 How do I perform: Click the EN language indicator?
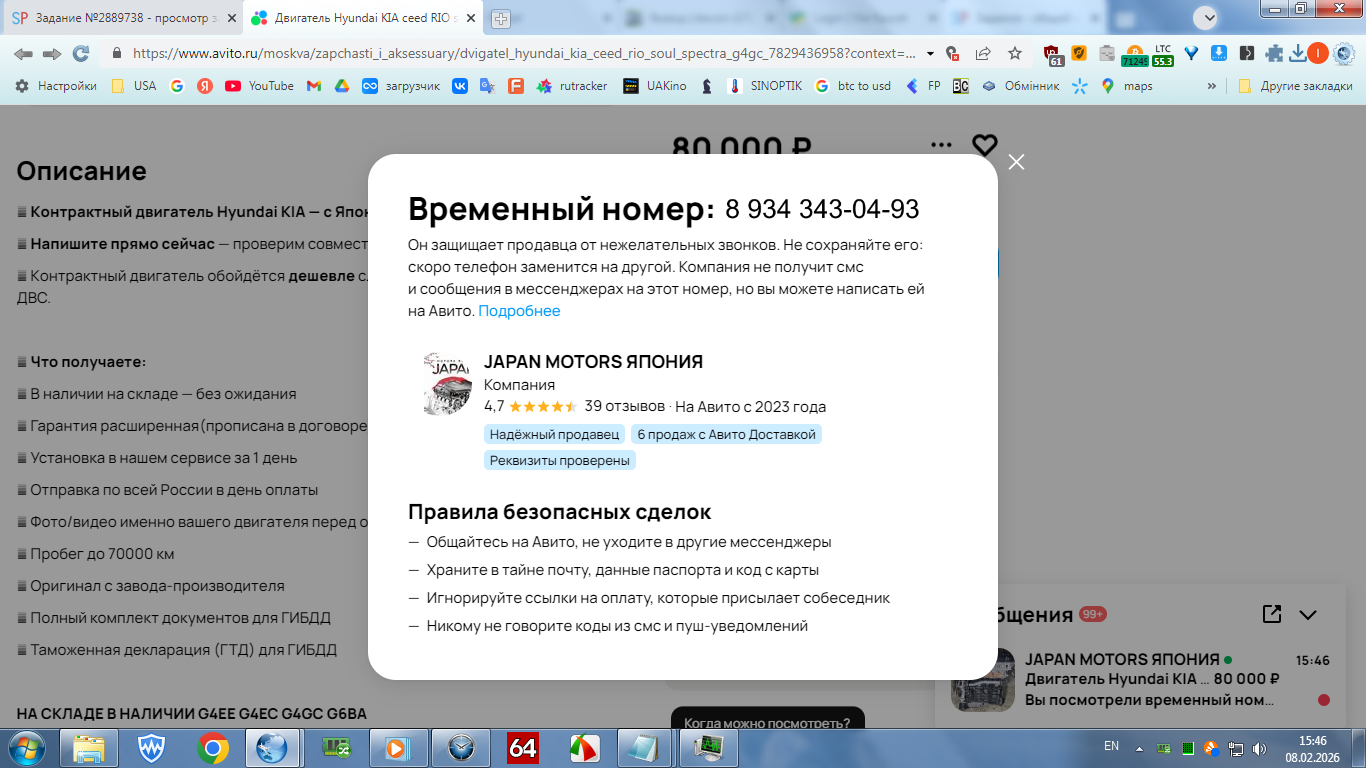pos(1111,746)
